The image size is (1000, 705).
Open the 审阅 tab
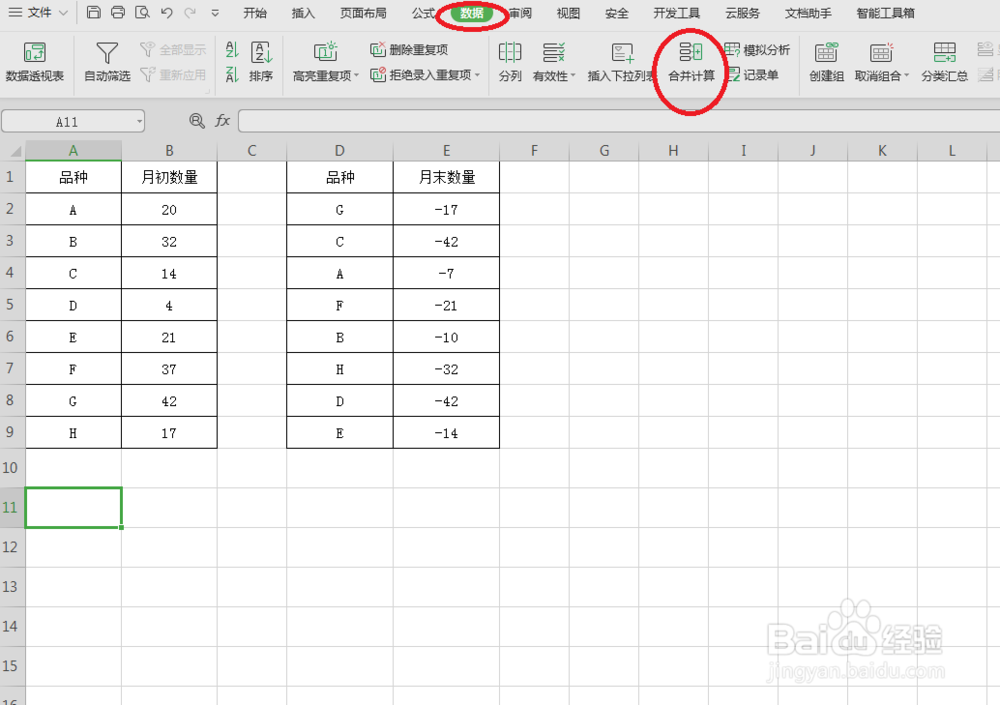520,13
